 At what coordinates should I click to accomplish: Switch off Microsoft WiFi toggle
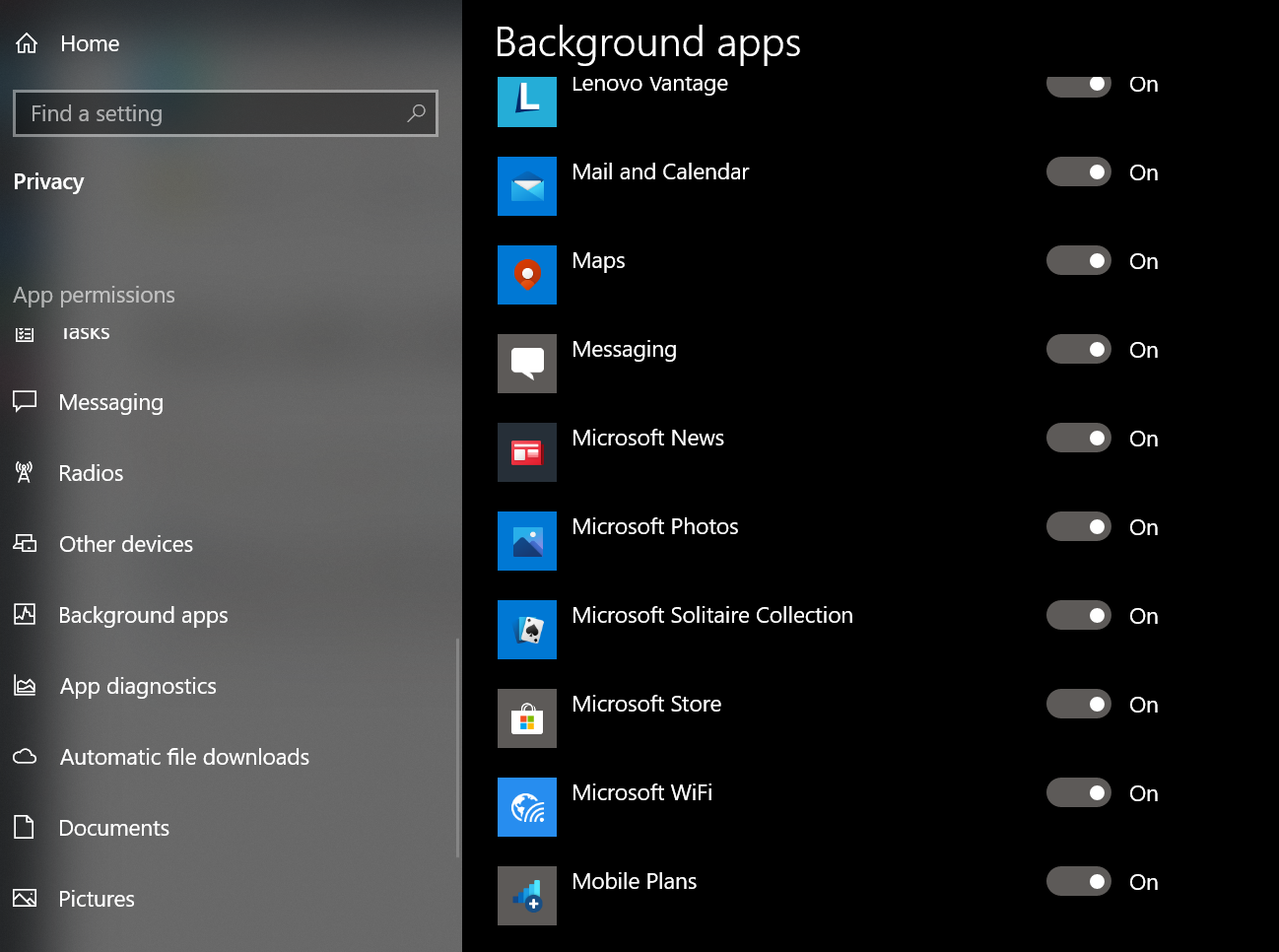(x=1079, y=792)
